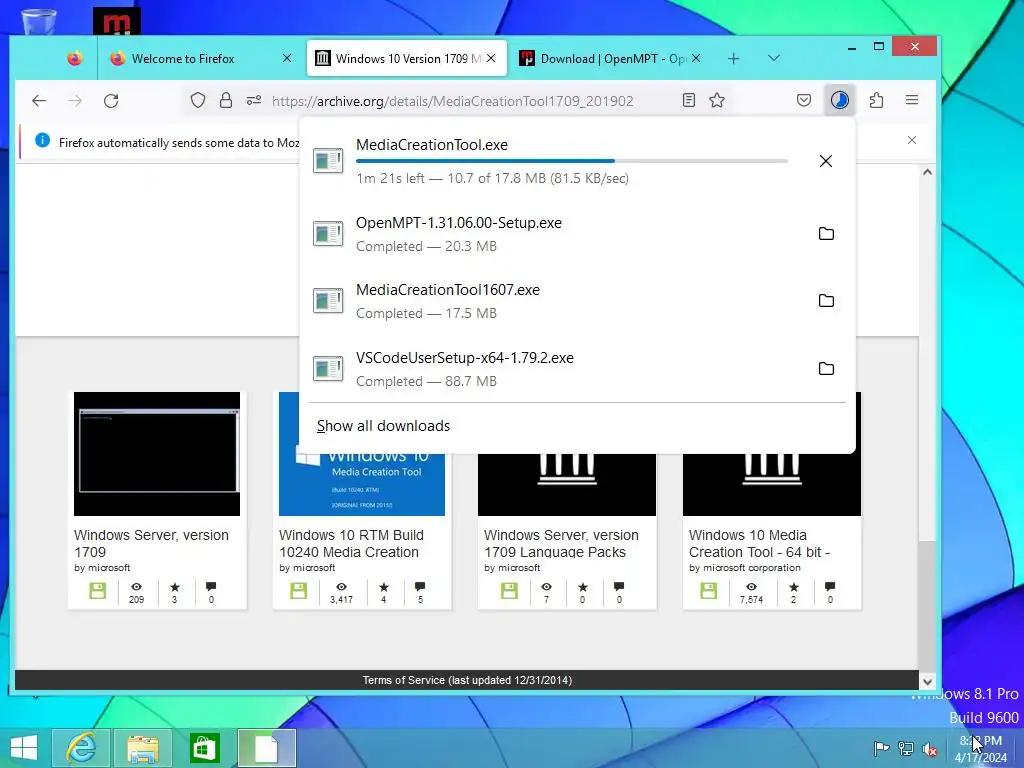Close the Windows 10 Version 1709 tab
This screenshot has width=1024, height=768.
[x=491, y=59]
